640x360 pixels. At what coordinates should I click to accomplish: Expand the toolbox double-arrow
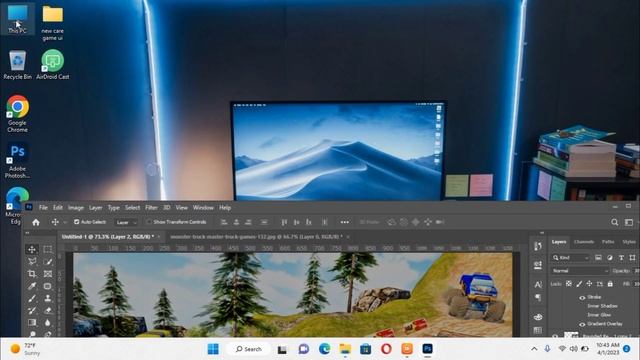(x=27, y=233)
